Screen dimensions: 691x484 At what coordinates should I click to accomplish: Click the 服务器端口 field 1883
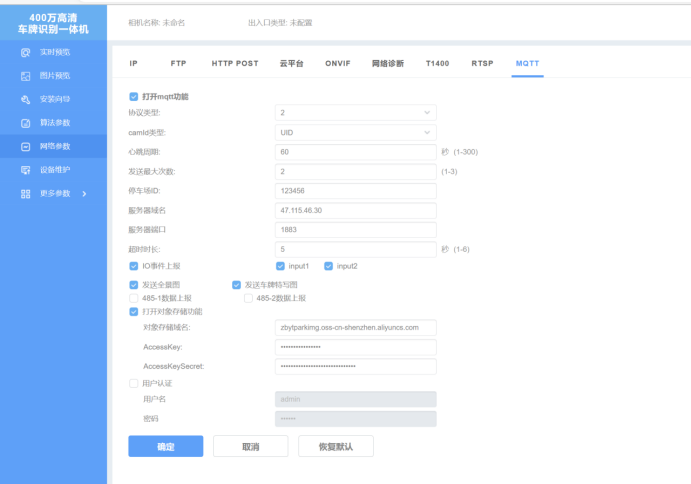[x=356, y=230]
